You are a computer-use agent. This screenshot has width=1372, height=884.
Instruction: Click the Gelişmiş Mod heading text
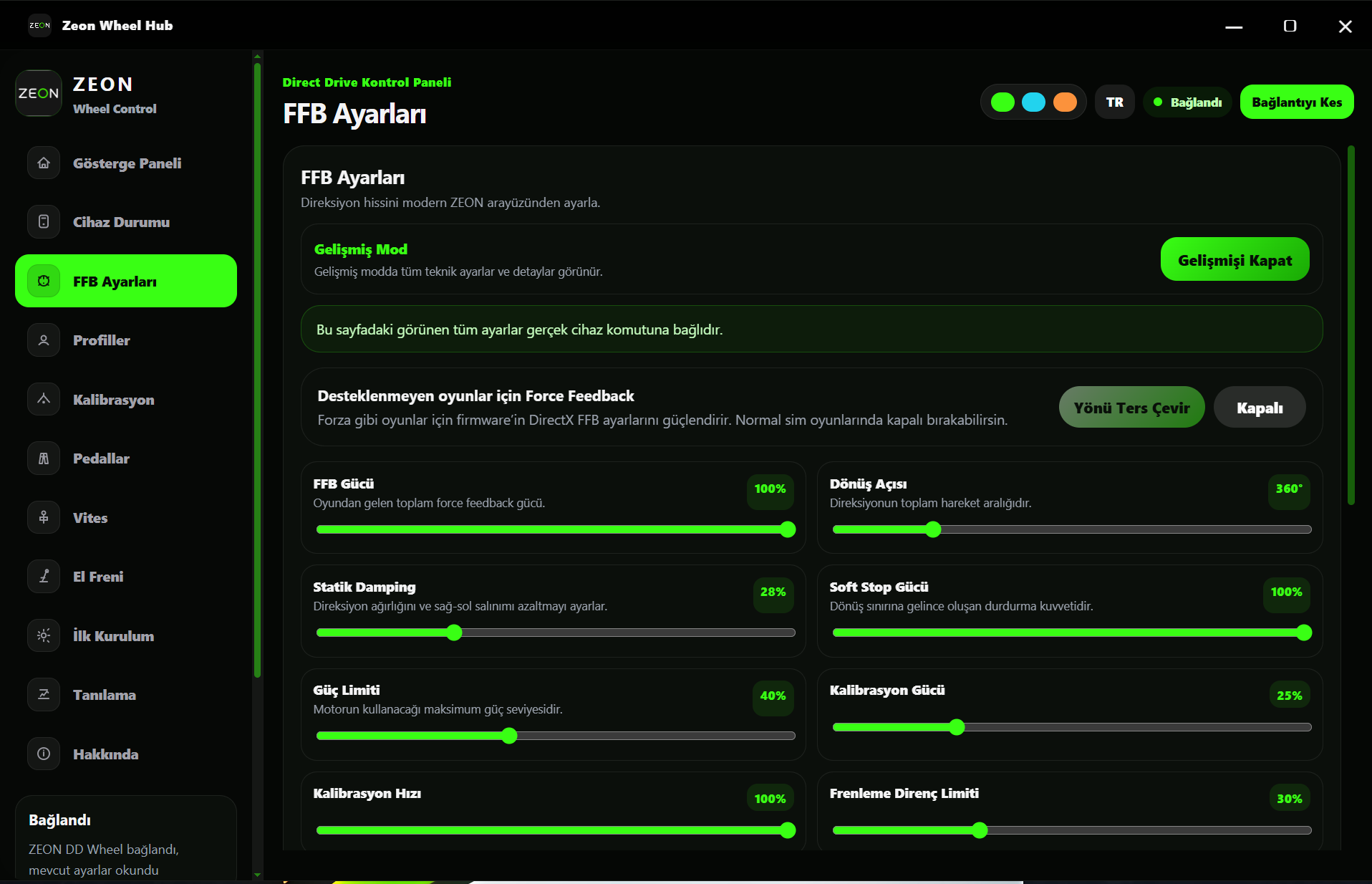pyautogui.click(x=361, y=249)
